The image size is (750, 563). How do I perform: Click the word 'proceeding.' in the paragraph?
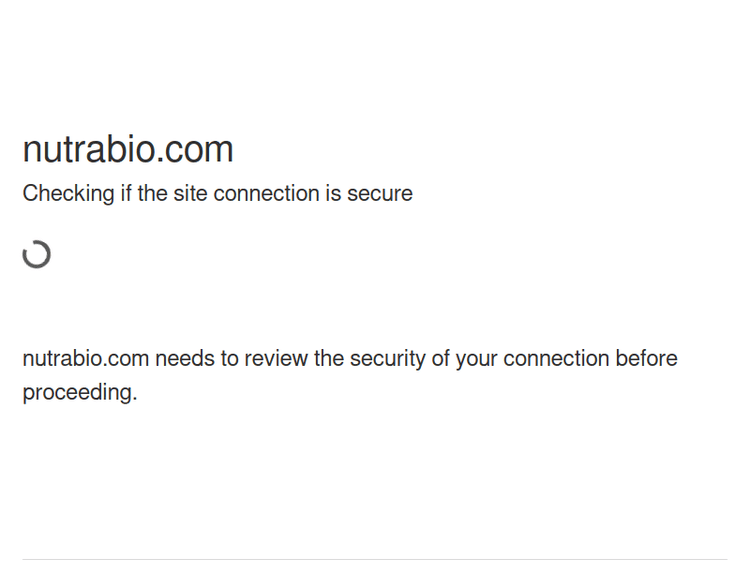pos(80,393)
